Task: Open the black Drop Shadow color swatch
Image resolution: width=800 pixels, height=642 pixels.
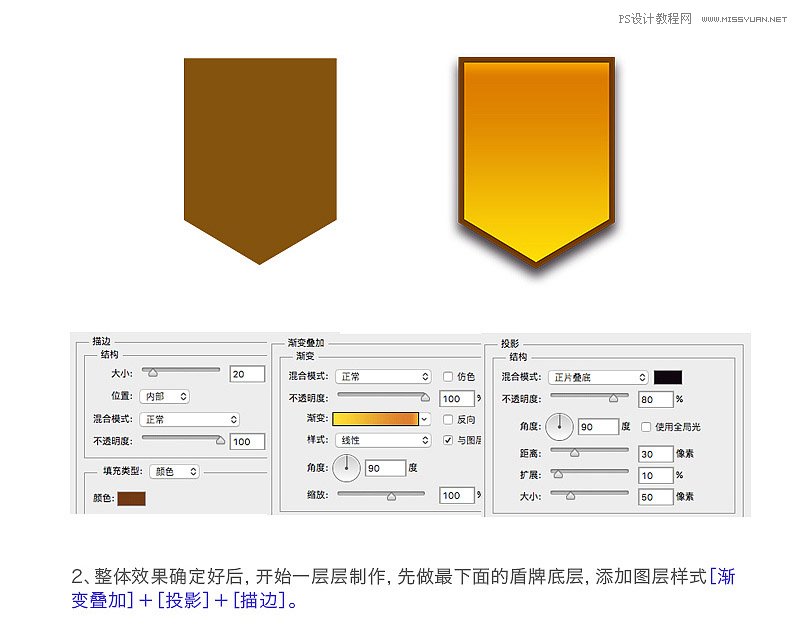Action: coord(668,376)
